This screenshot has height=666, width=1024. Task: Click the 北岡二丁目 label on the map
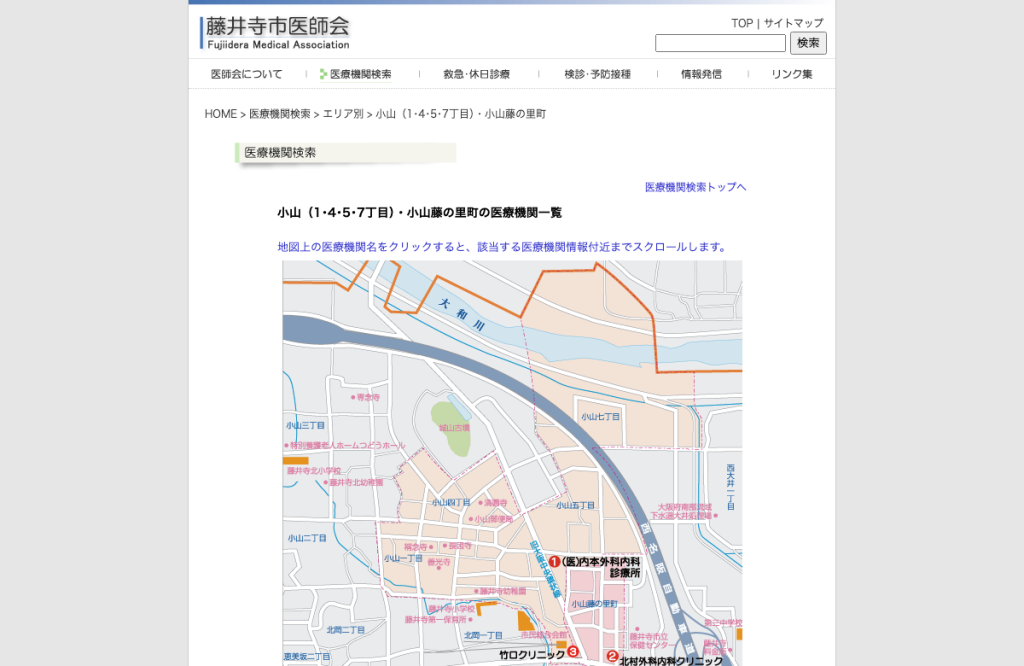pyautogui.click(x=345, y=630)
